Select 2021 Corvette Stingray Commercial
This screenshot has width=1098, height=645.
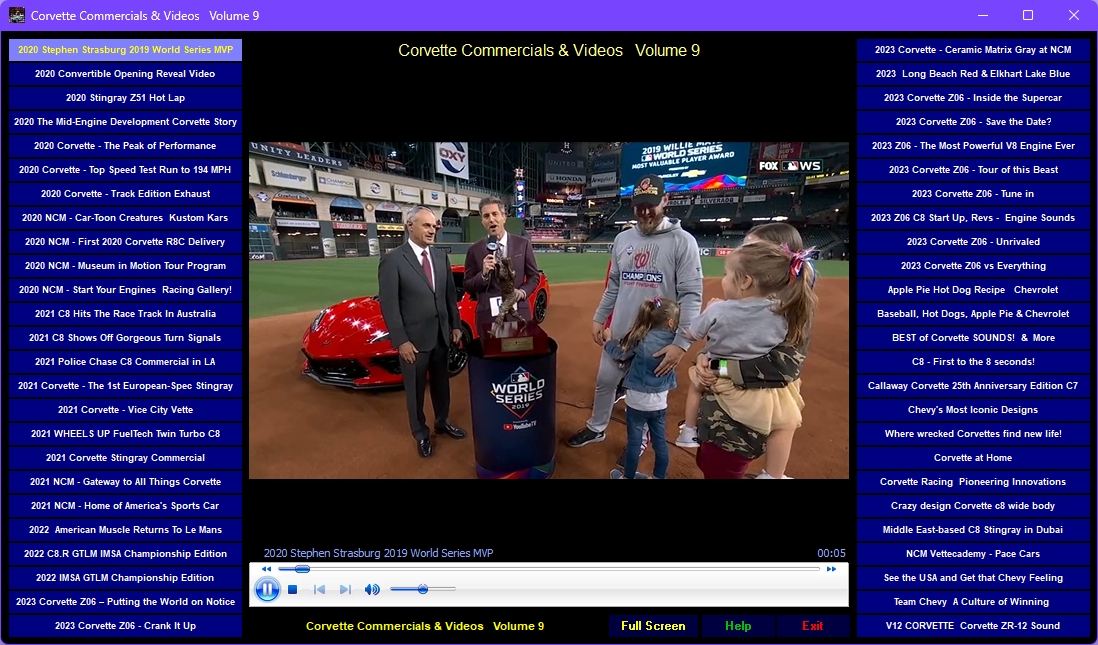(x=125, y=457)
